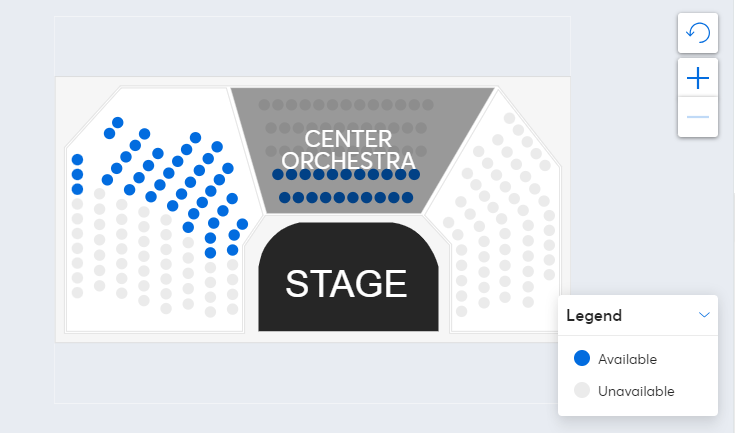Pick rightmost seat in front Center Orchestra row
Image resolution: width=735 pixels, height=433 pixels.
(407, 198)
